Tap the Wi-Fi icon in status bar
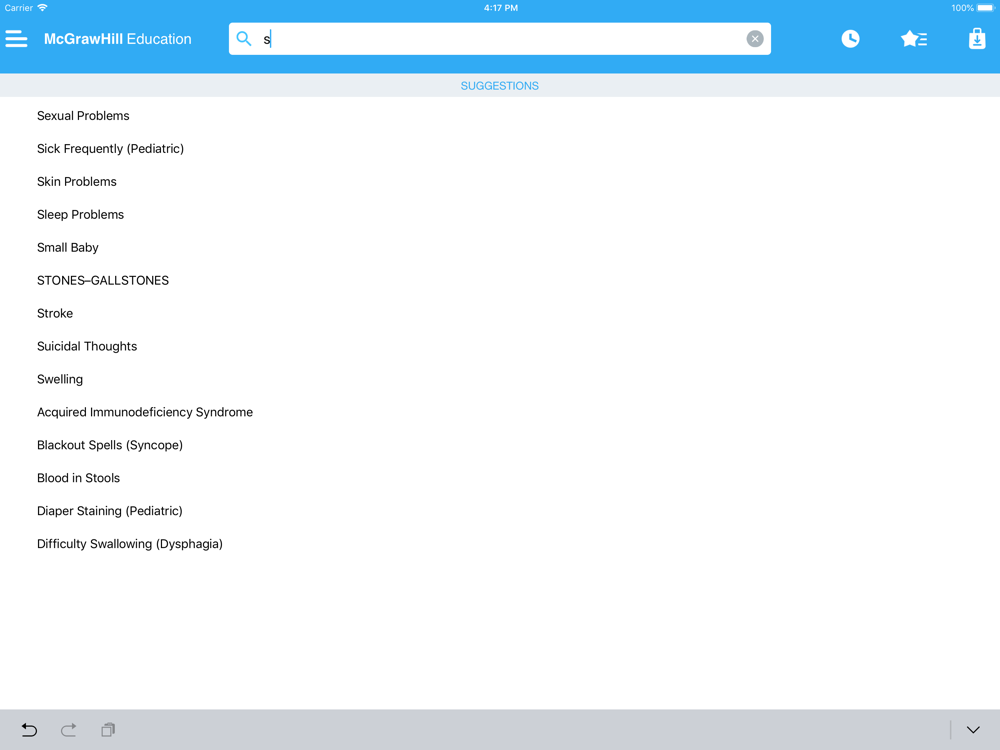Viewport: 1000px width, 750px height. (x=42, y=8)
